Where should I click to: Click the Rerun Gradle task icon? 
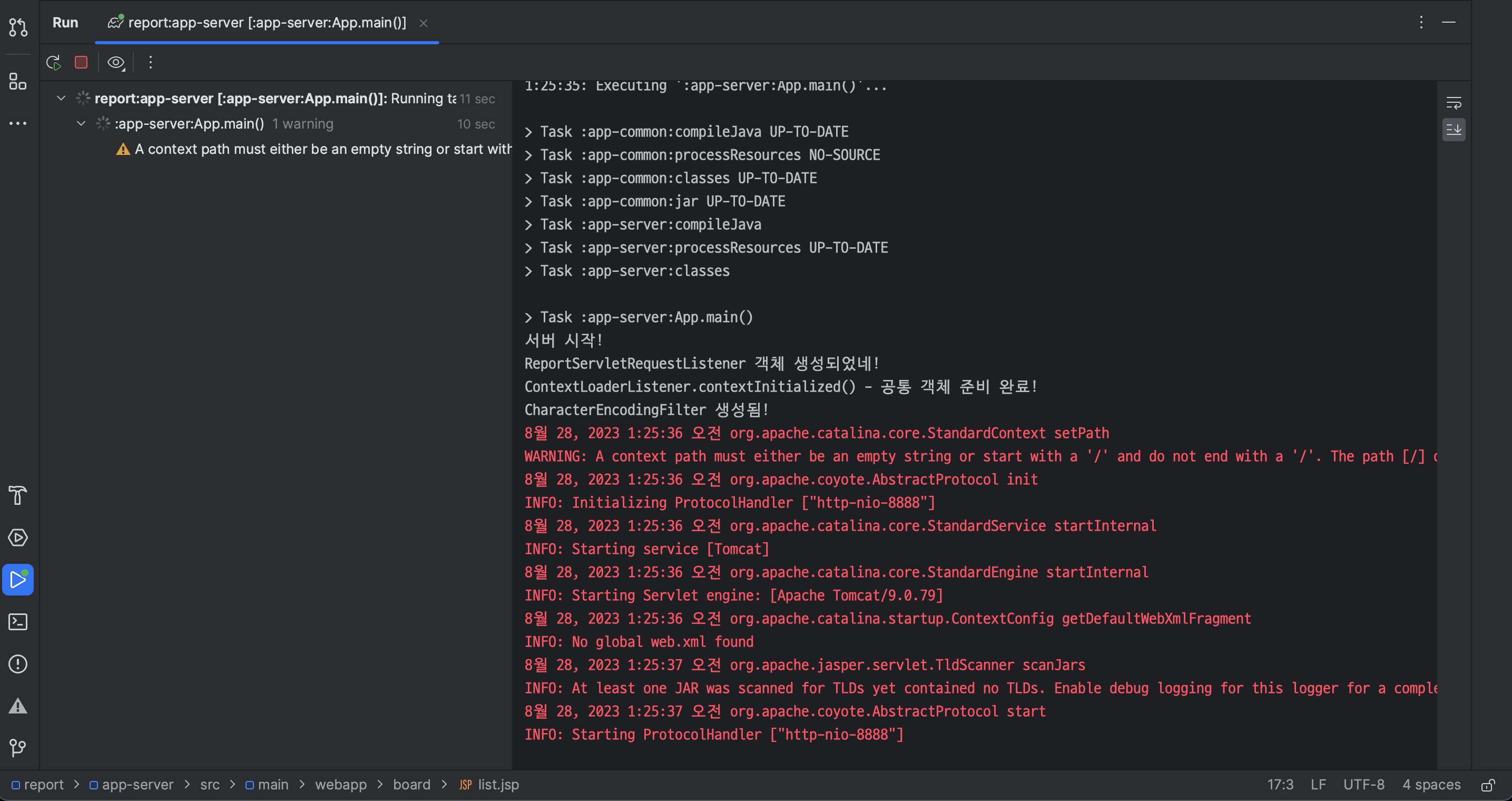53,62
